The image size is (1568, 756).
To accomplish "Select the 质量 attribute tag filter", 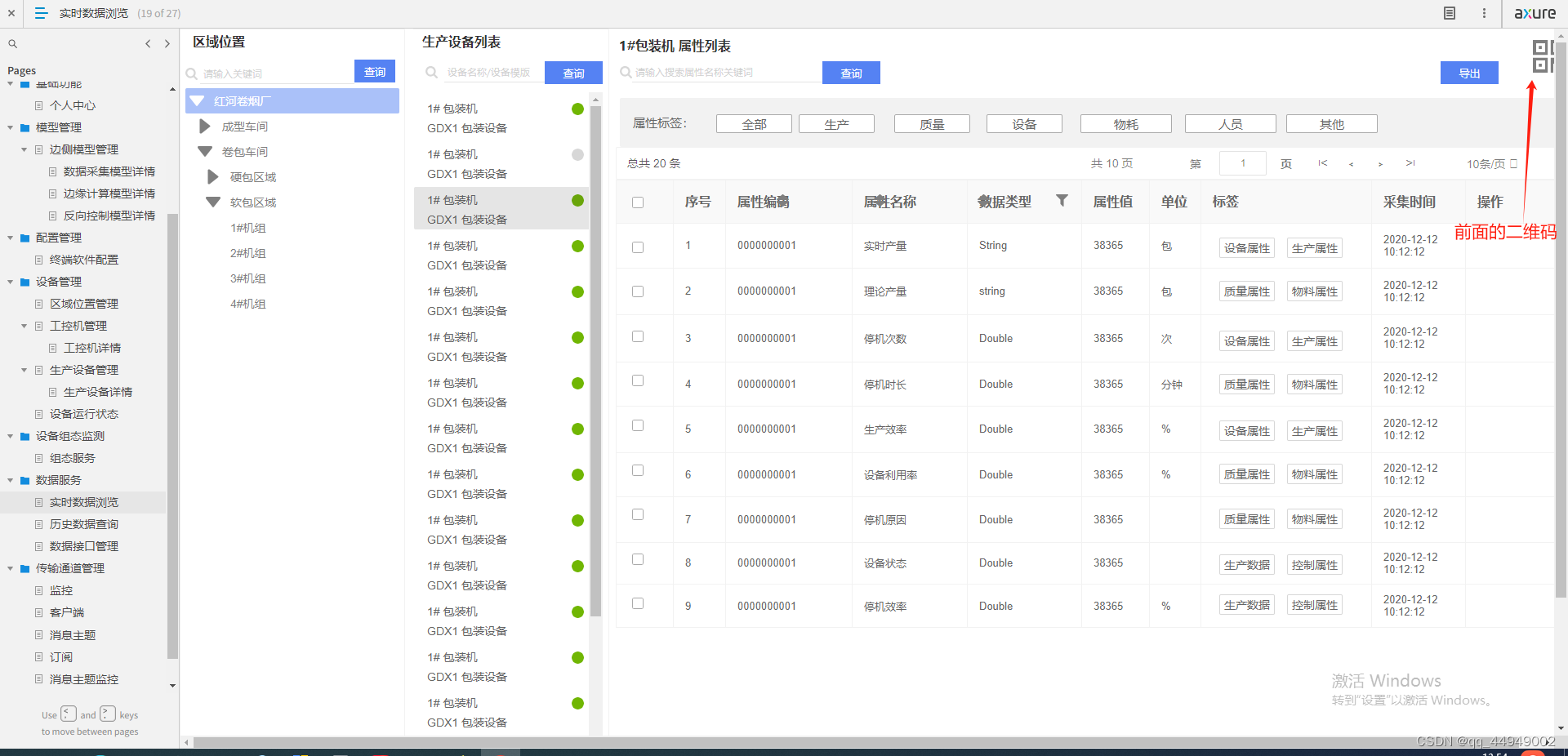I will (932, 124).
